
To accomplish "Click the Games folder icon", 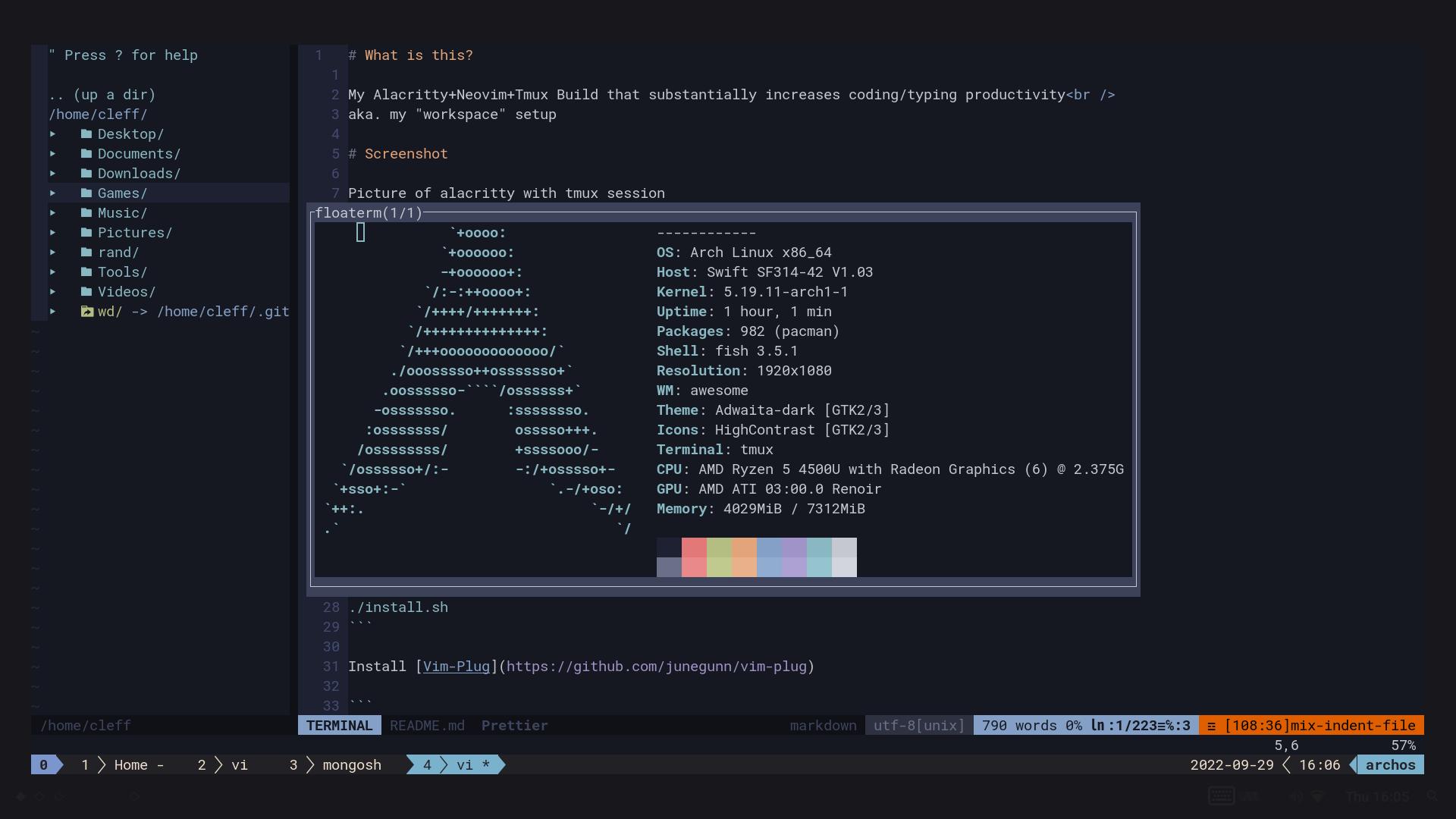I will (x=86, y=193).
